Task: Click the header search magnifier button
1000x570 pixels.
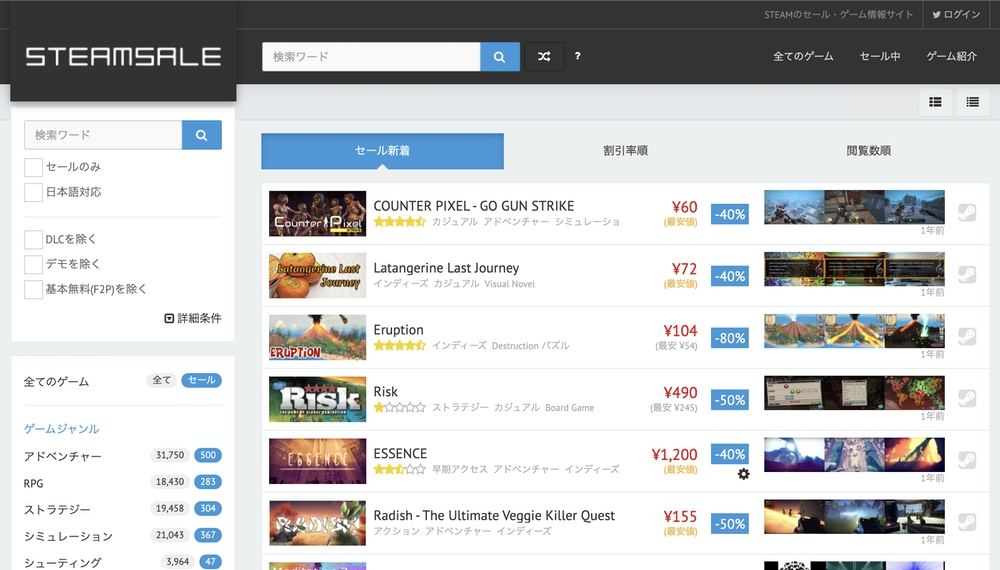Action: (x=500, y=57)
